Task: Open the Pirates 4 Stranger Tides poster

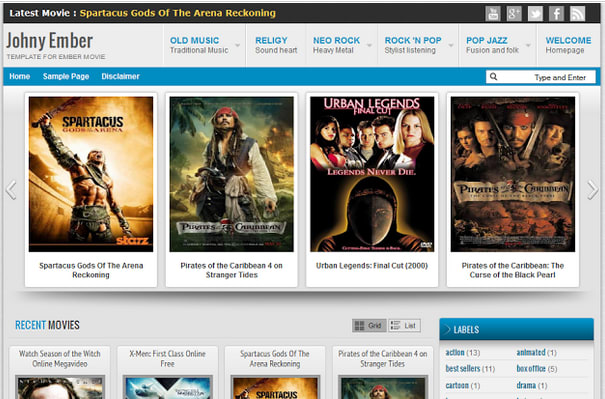Action: coord(232,174)
